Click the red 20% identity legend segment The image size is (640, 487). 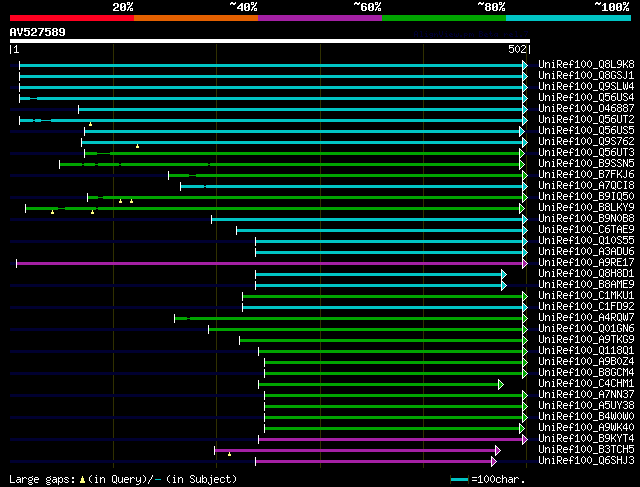click(x=72, y=18)
